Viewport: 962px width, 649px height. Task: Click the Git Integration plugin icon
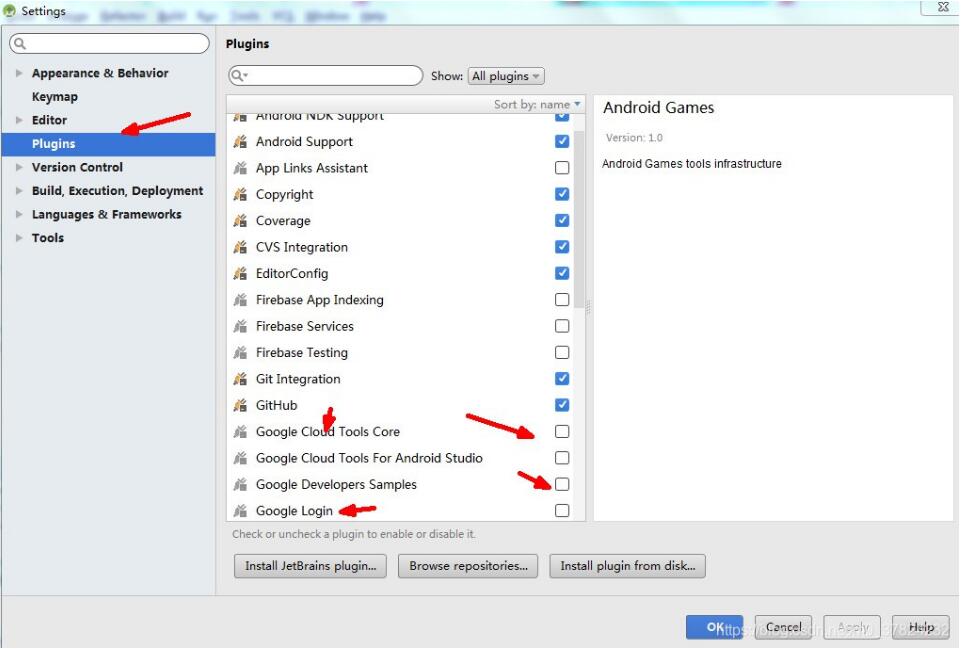[242, 378]
